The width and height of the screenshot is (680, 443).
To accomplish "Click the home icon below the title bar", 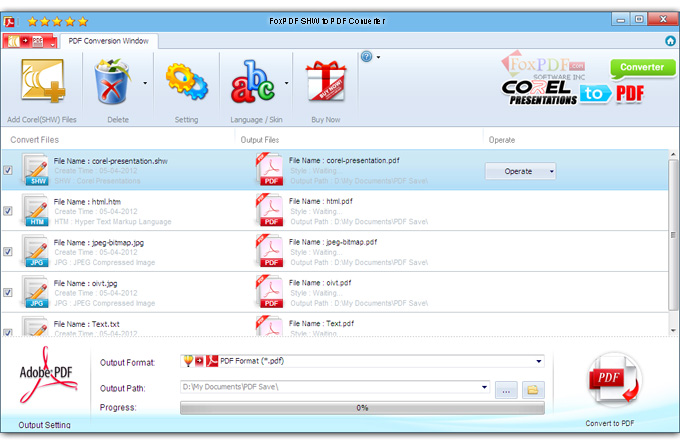I will [x=670, y=41].
